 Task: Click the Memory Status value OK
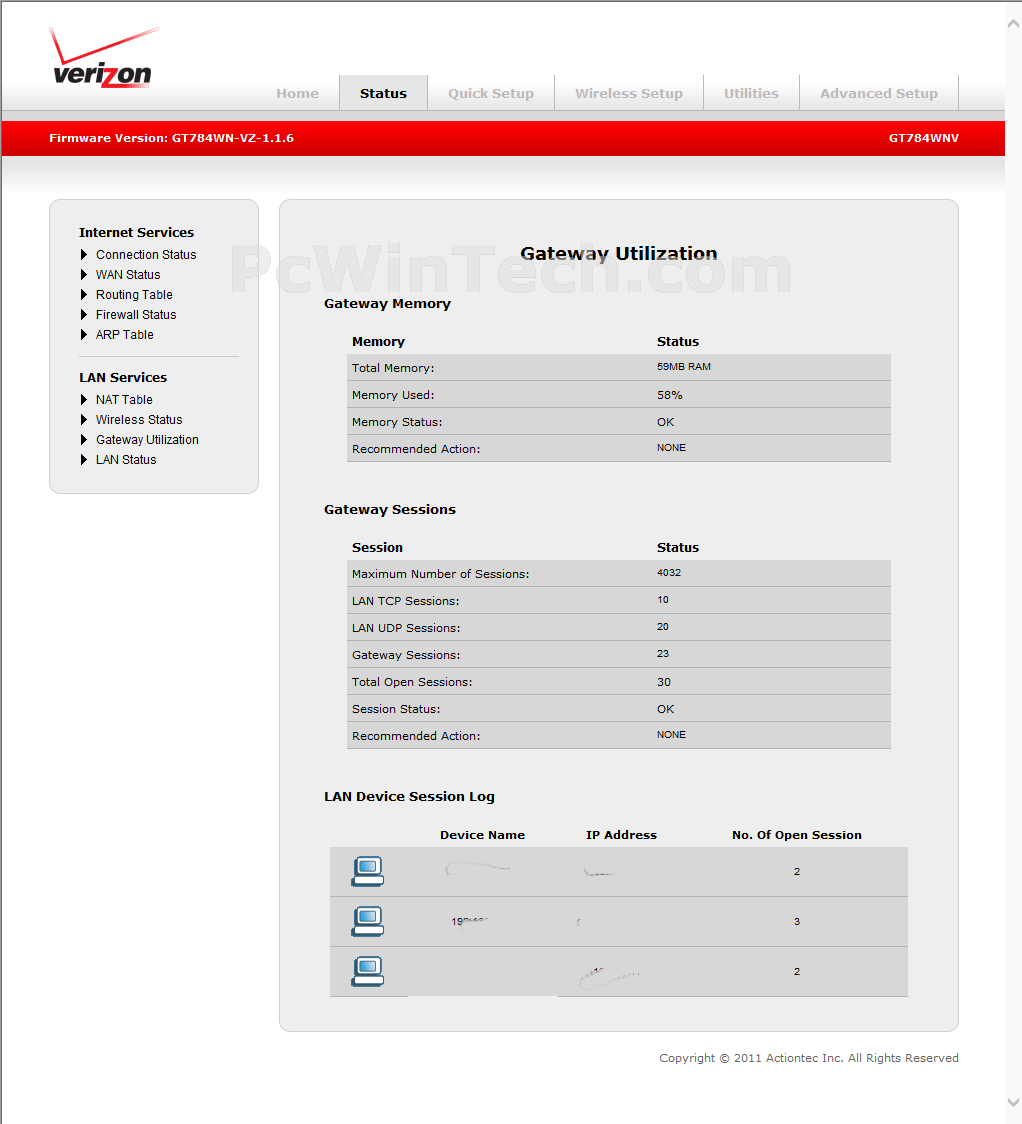click(666, 422)
